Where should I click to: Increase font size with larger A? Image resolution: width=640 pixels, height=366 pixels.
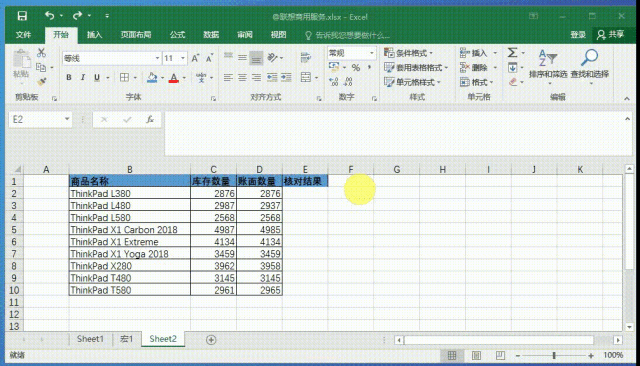(196, 58)
